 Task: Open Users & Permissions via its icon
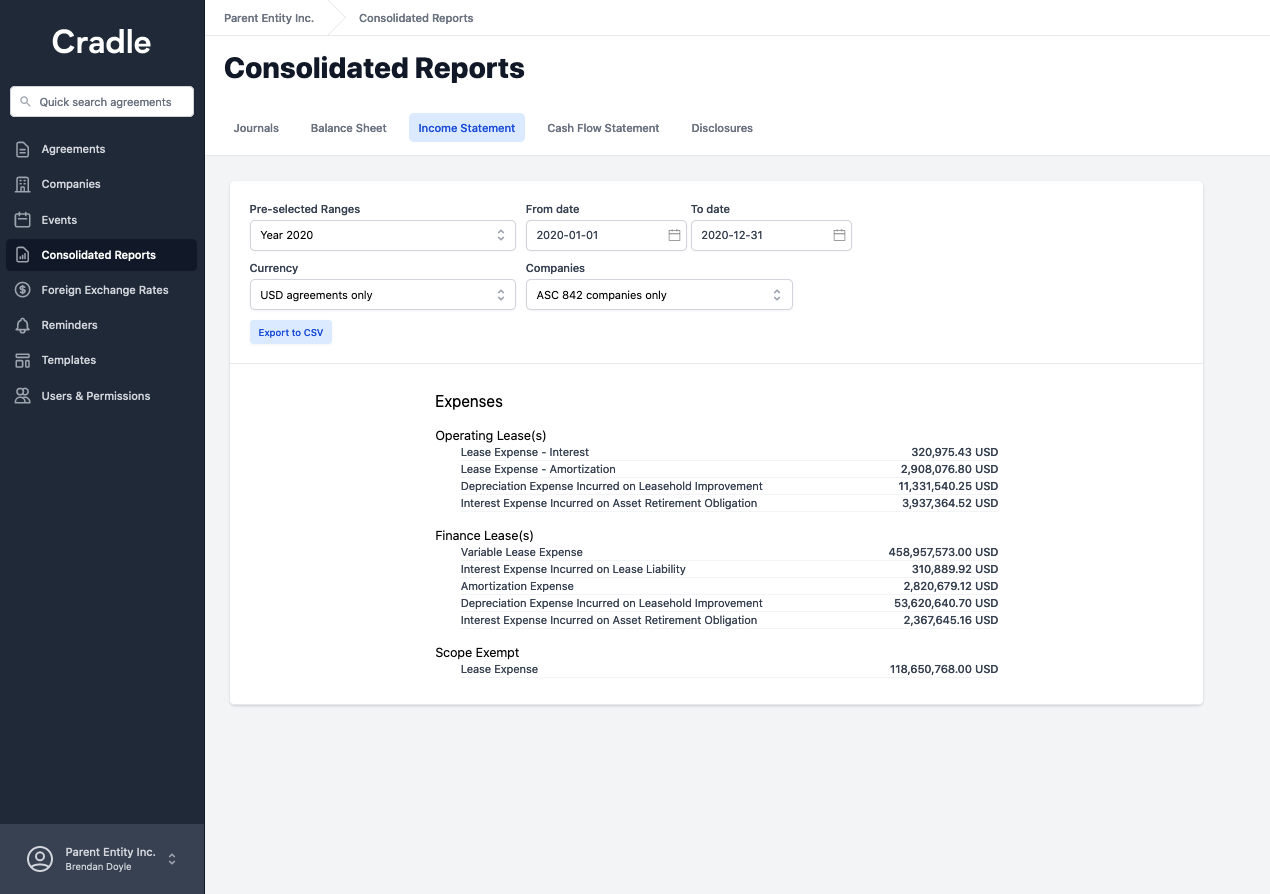22,395
